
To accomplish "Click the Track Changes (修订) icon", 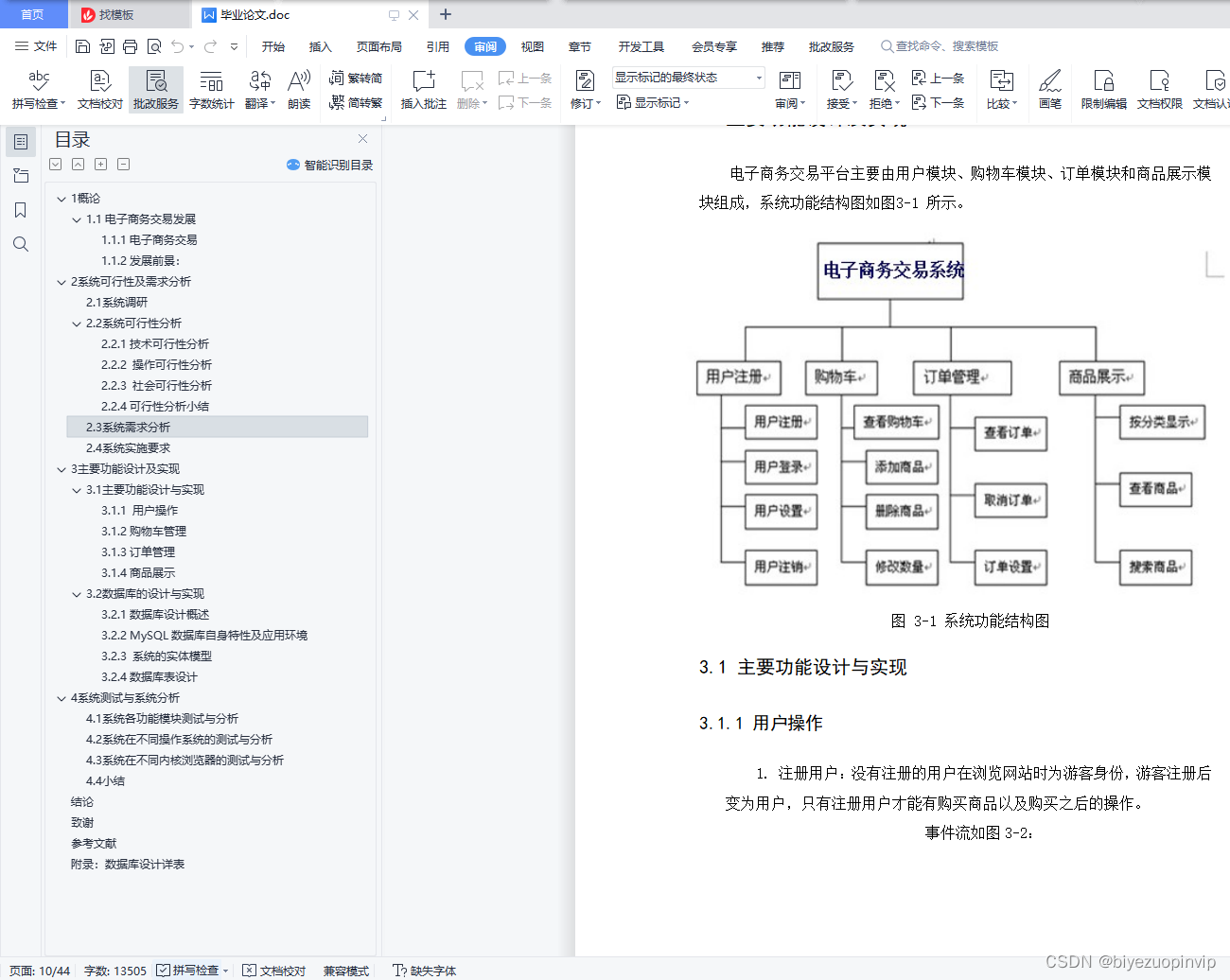I will [x=586, y=90].
